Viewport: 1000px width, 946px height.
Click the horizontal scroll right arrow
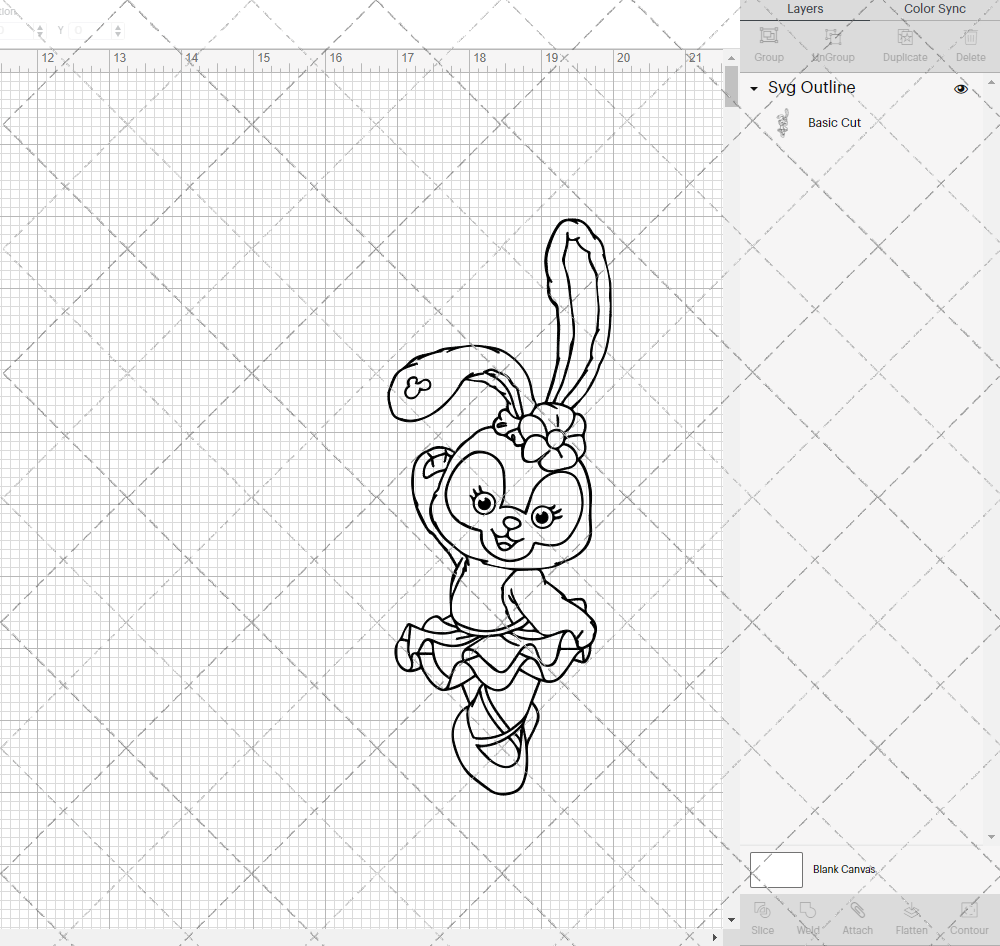[714, 937]
